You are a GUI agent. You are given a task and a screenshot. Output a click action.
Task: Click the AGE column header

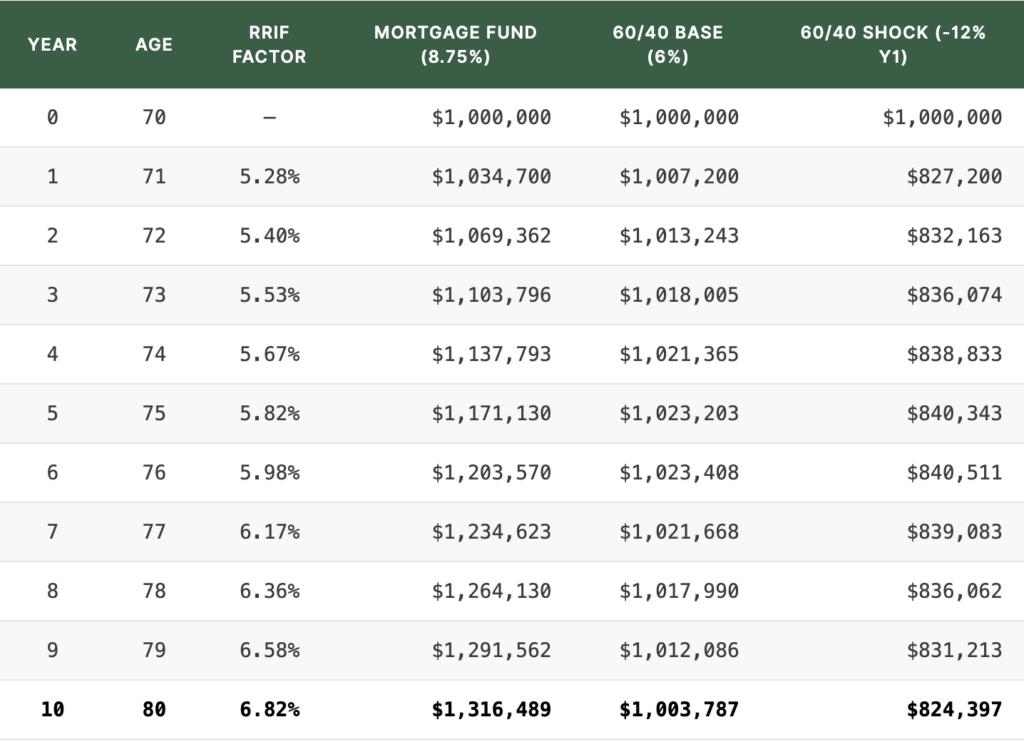pyautogui.click(x=154, y=44)
